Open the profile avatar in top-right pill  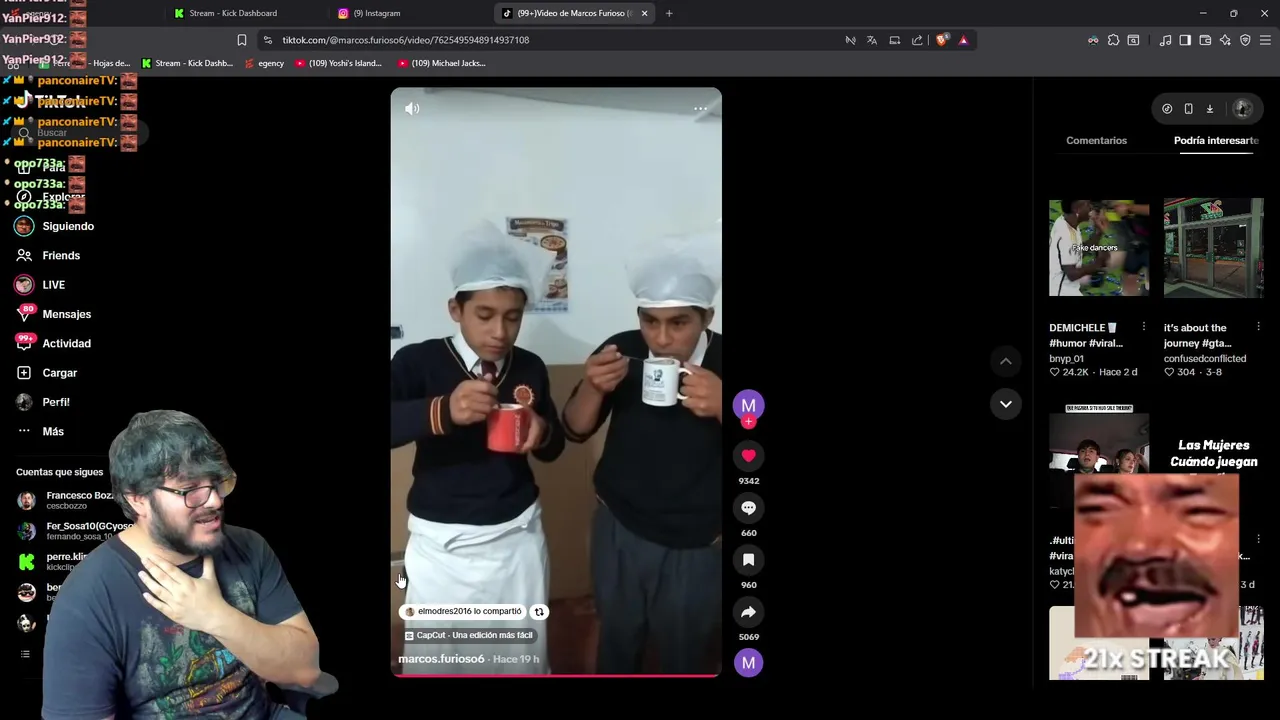click(x=1242, y=109)
